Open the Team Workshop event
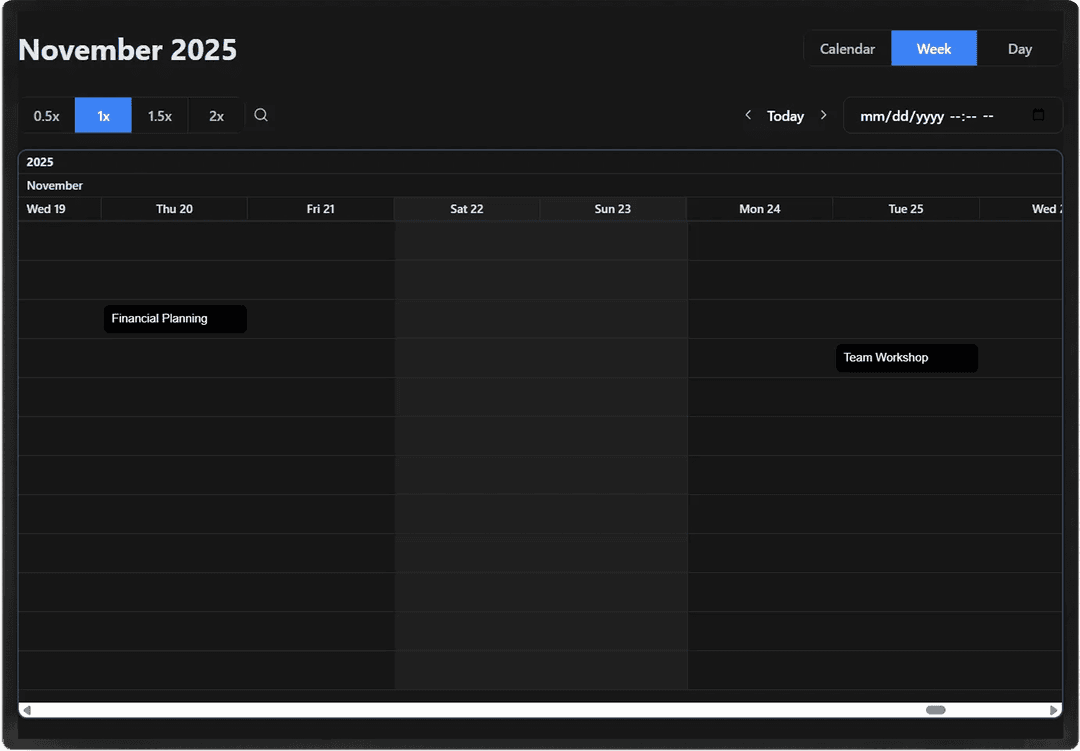The image size is (1080, 751). click(906, 358)
